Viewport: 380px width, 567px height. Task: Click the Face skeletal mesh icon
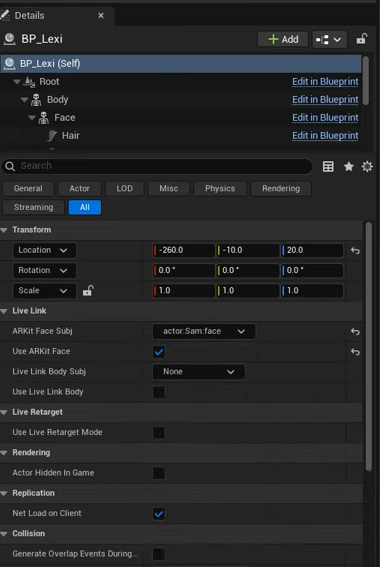coord(44,118)
